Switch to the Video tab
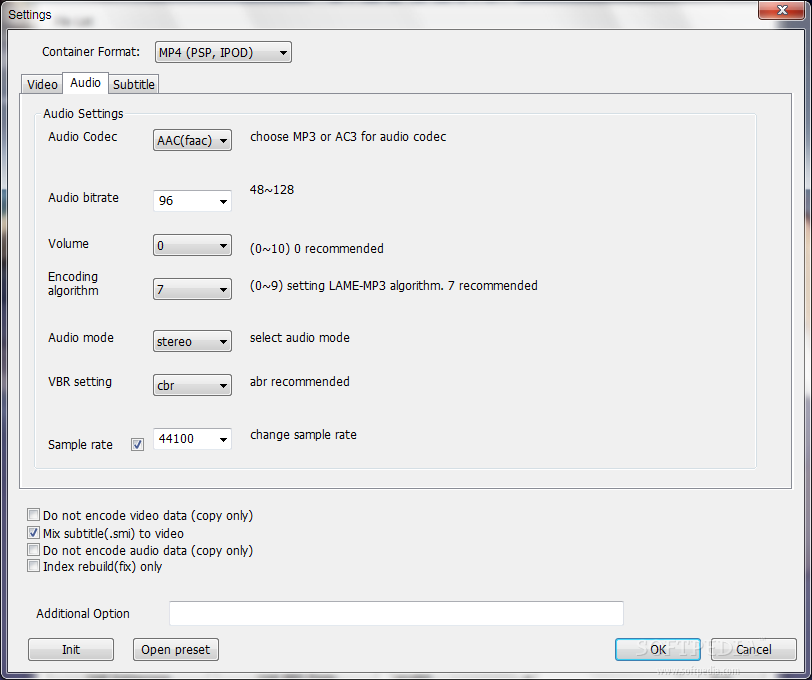Screen dimensions: 812x680 click(42, 84)
